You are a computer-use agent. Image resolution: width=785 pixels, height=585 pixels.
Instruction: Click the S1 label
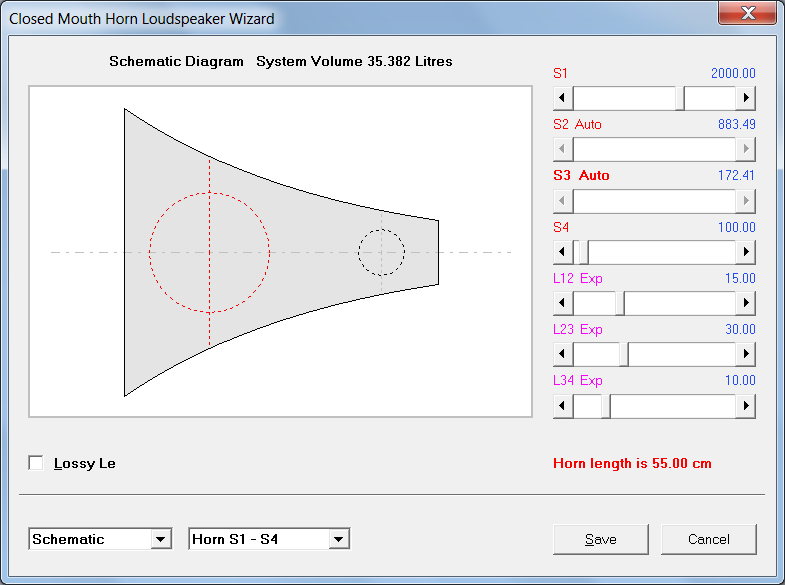pyautogui.click(x=560, y=74)
